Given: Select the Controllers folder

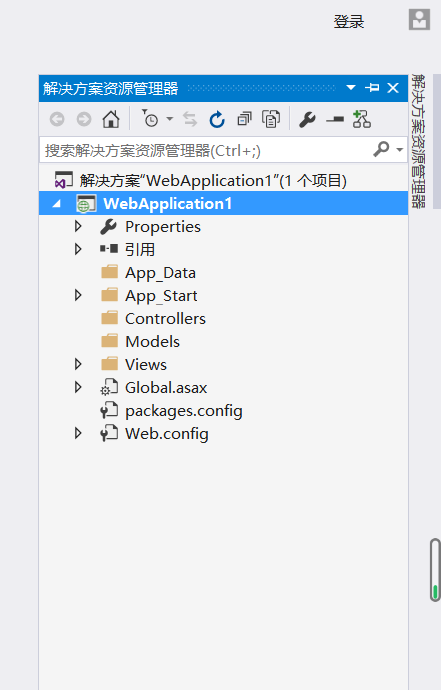Looking at the screenshot, I should click(165, 318).
